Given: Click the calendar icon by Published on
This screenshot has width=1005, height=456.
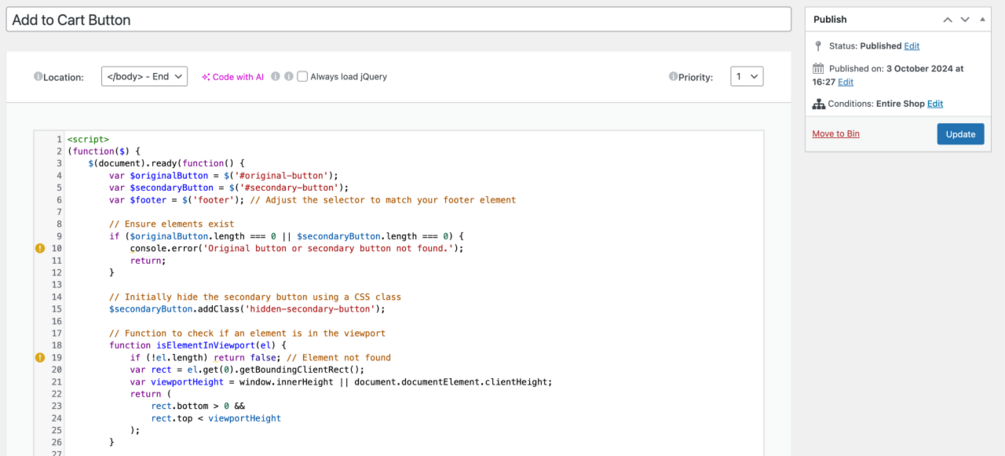Looking at the screenshot, I should [818, 69].
